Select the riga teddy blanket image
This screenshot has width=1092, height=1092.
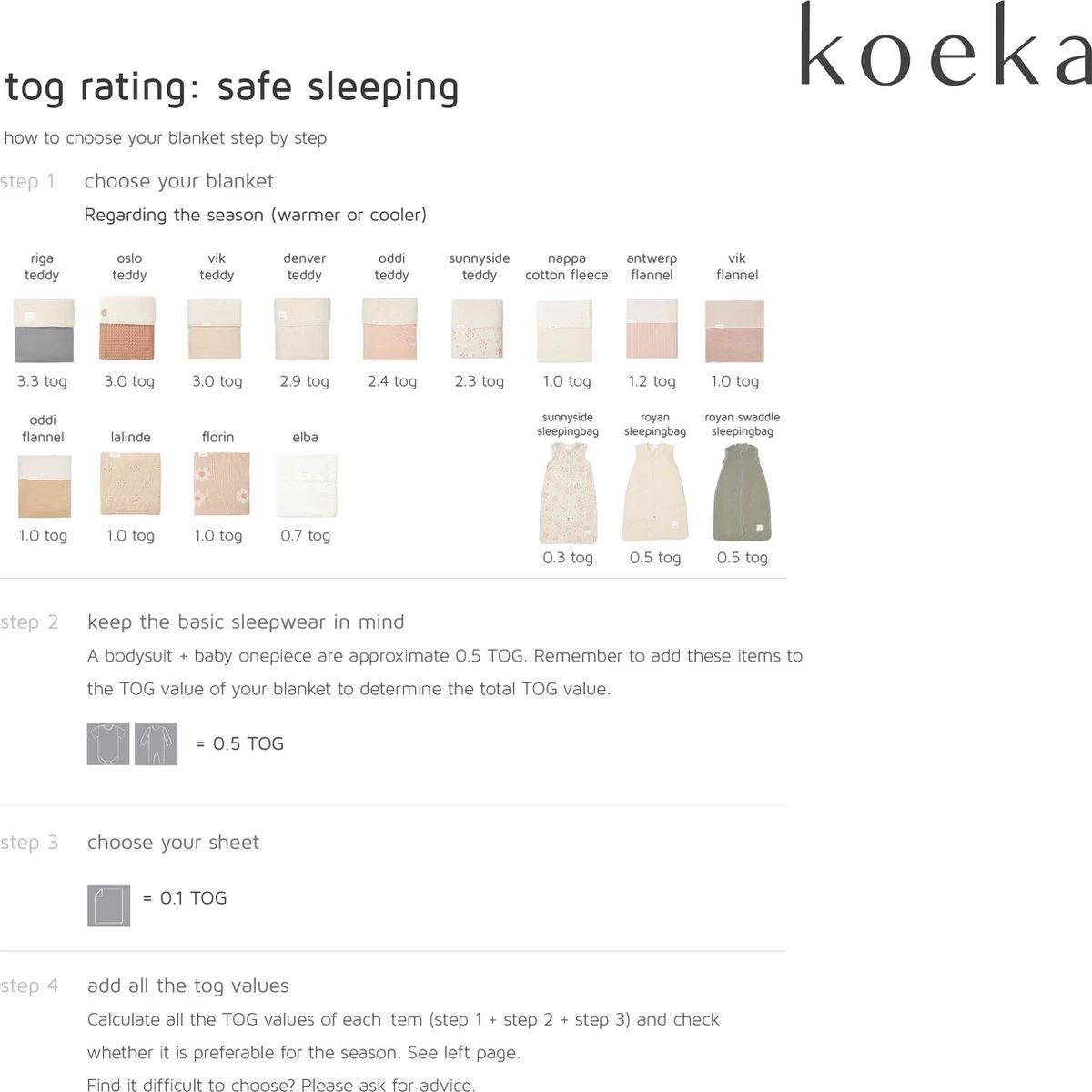coord(42,329)
